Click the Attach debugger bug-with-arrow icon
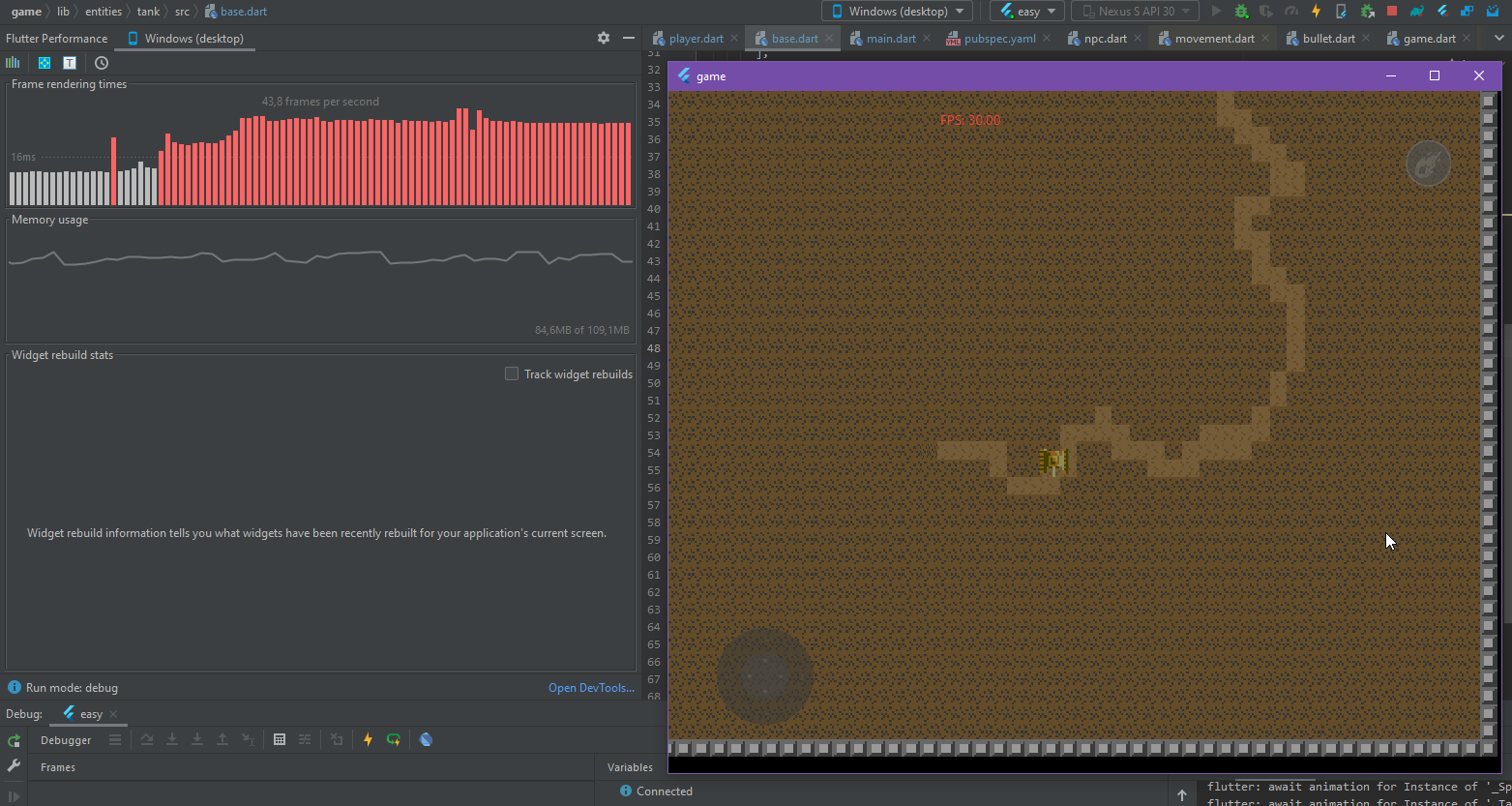The image size is (1512, 806). (x=1367, y=12)
